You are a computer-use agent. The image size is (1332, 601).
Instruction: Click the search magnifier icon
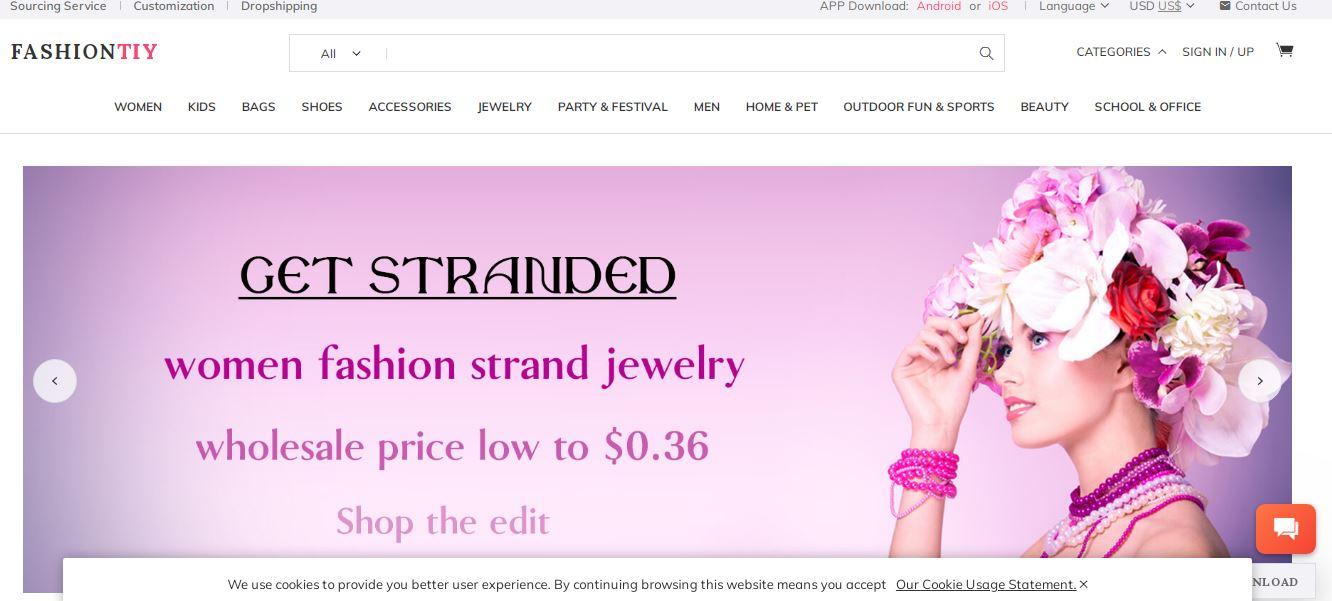tap(986, 53)
